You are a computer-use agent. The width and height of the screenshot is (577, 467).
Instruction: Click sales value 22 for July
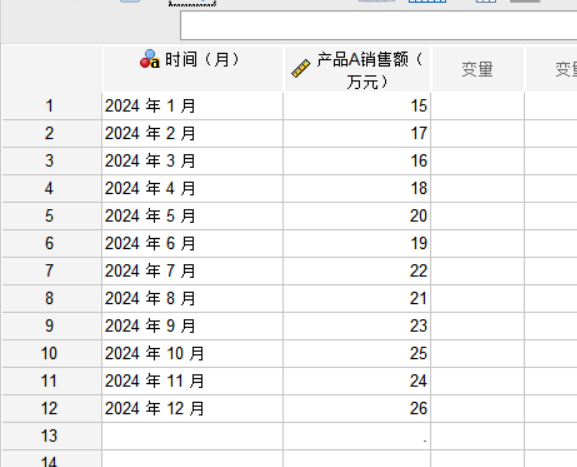click(357, 271)
